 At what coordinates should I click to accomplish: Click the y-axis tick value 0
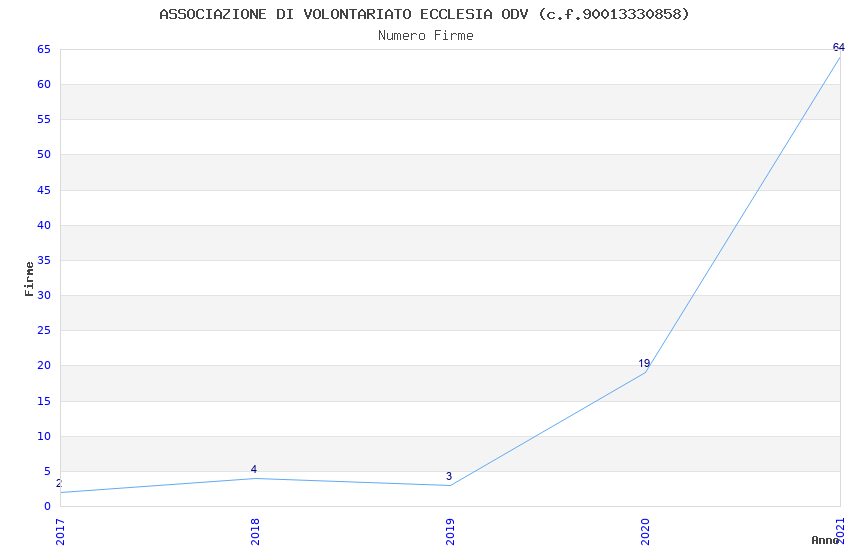47,507
